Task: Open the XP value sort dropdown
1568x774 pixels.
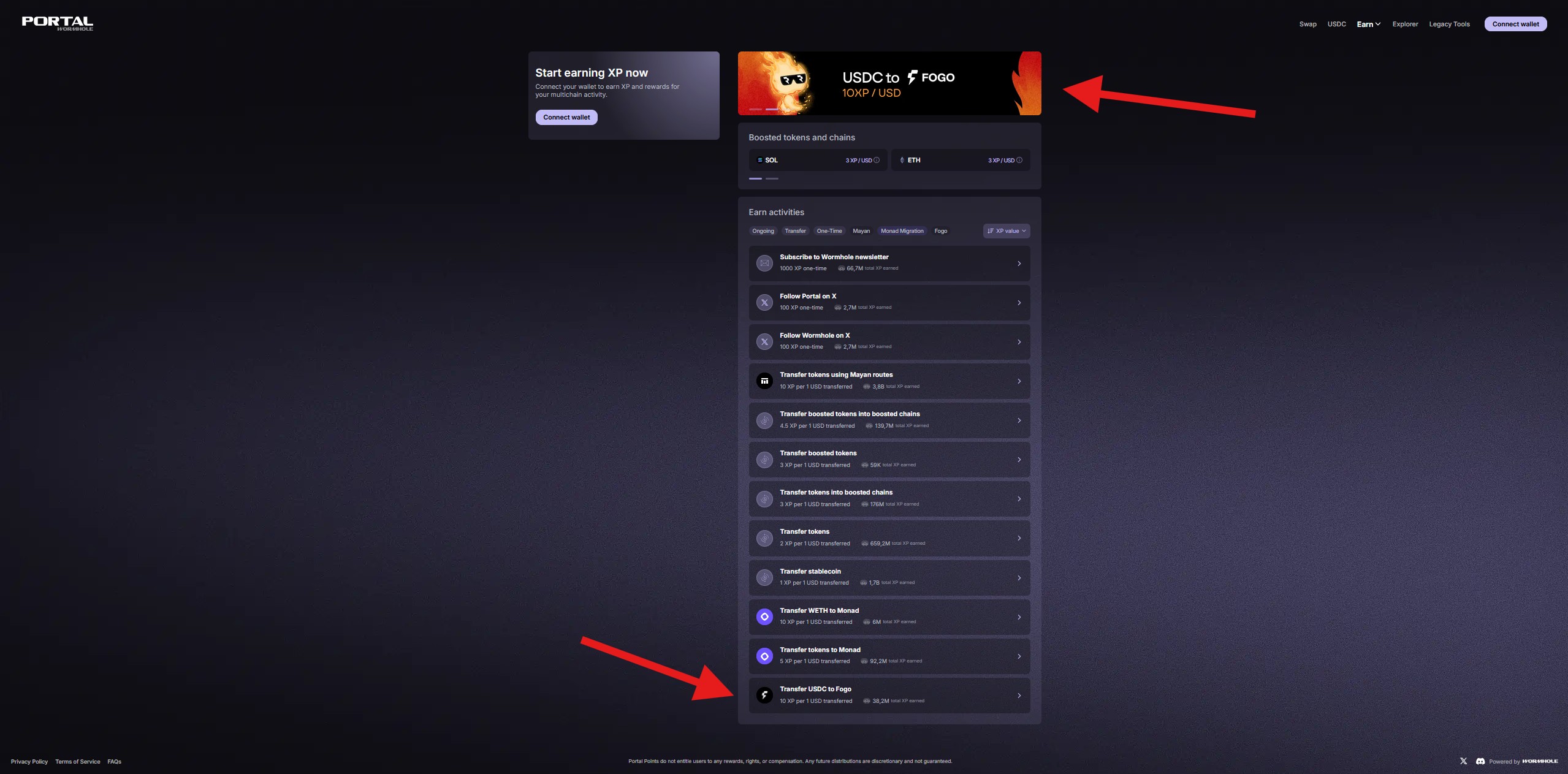Action: (x=1006, y=231)
